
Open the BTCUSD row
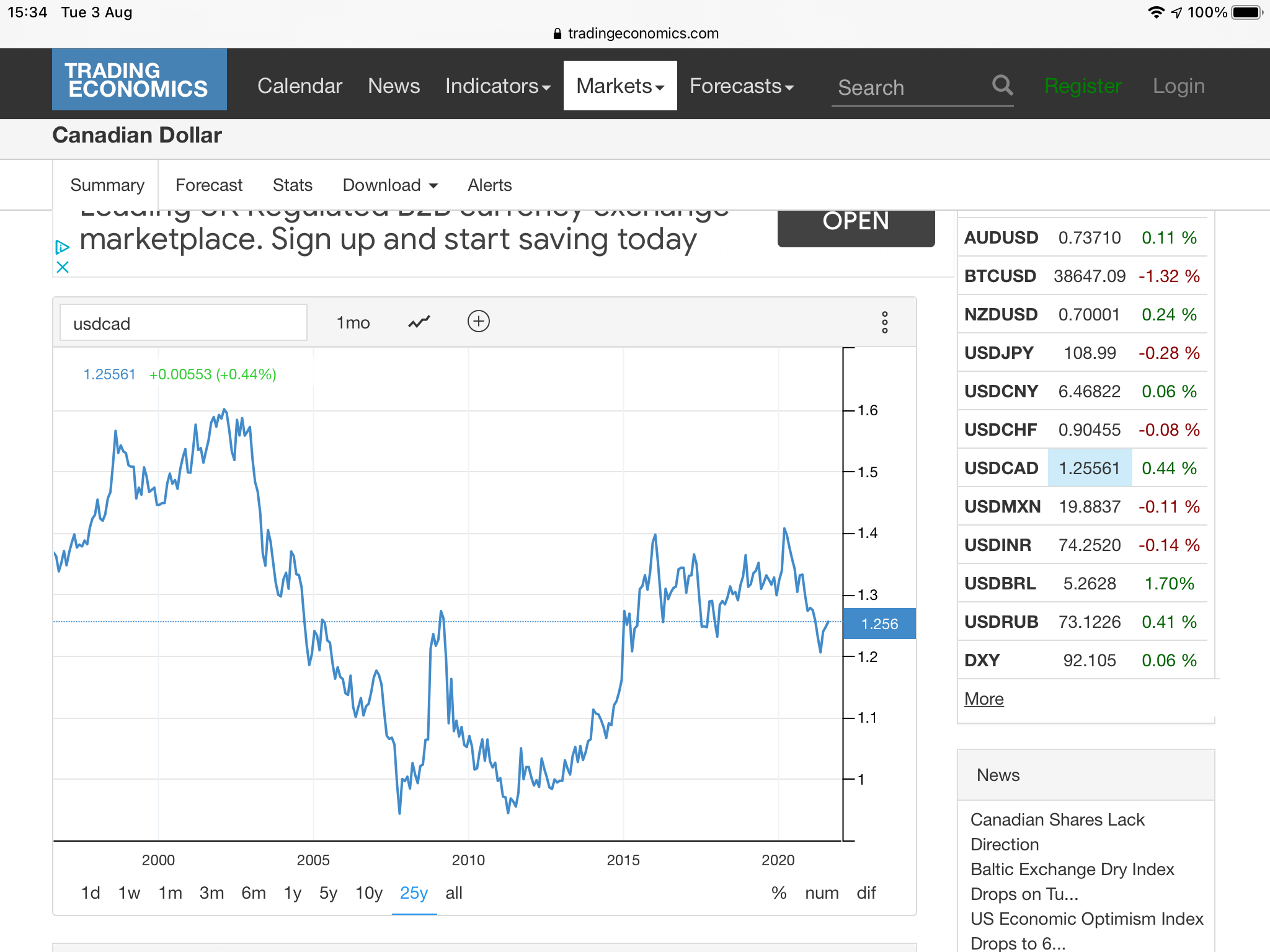[x=1082, y=276]
